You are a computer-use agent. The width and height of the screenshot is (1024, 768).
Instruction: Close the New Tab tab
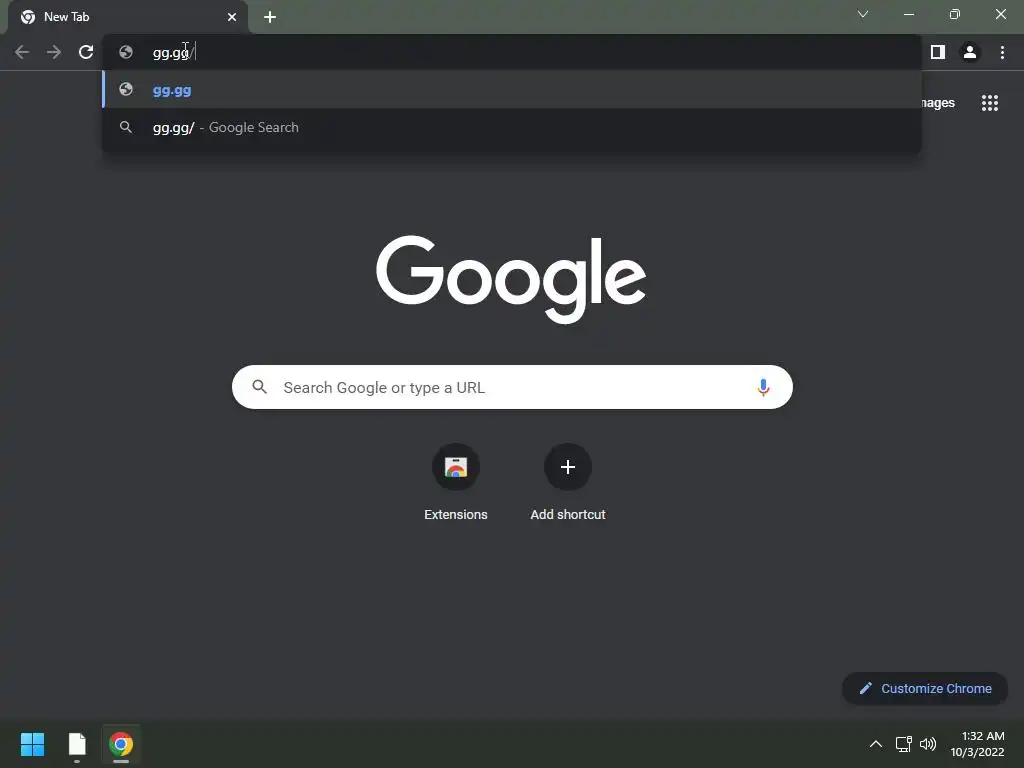pyautogui.click(x=232, y=17)
